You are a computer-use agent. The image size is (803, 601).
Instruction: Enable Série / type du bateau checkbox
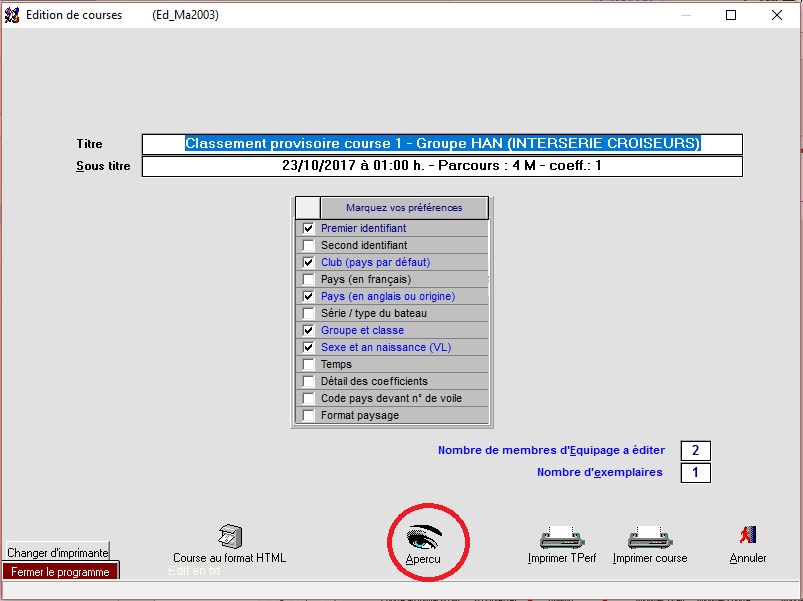tap(308, 313)
